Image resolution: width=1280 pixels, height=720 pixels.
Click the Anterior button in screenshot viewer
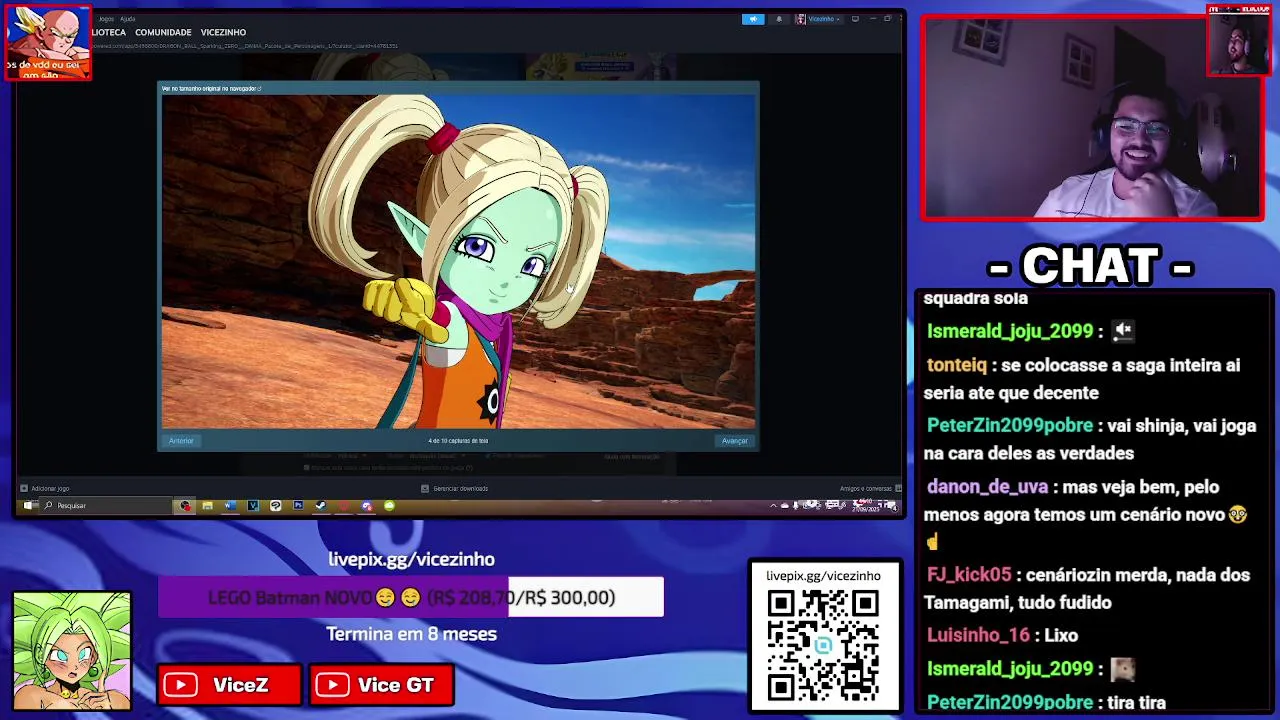pyautogui.click(x=181, y=441)
